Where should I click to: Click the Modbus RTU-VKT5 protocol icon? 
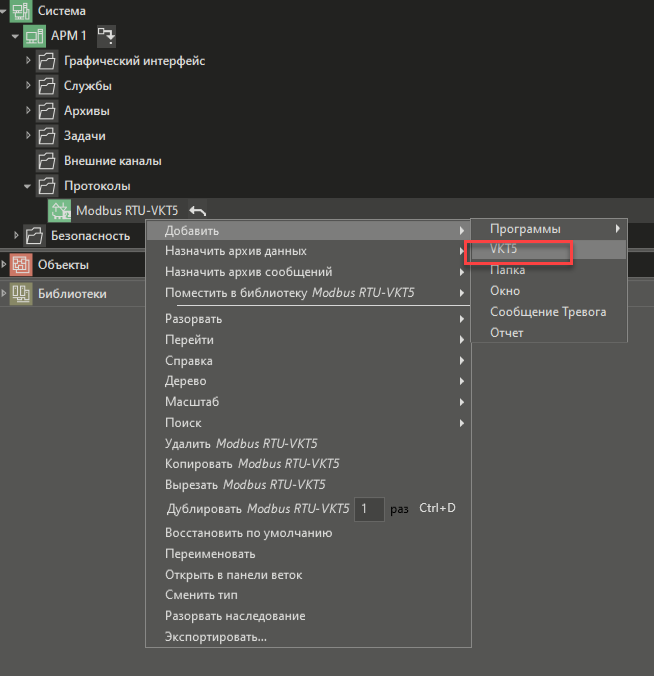coord(60,211)
